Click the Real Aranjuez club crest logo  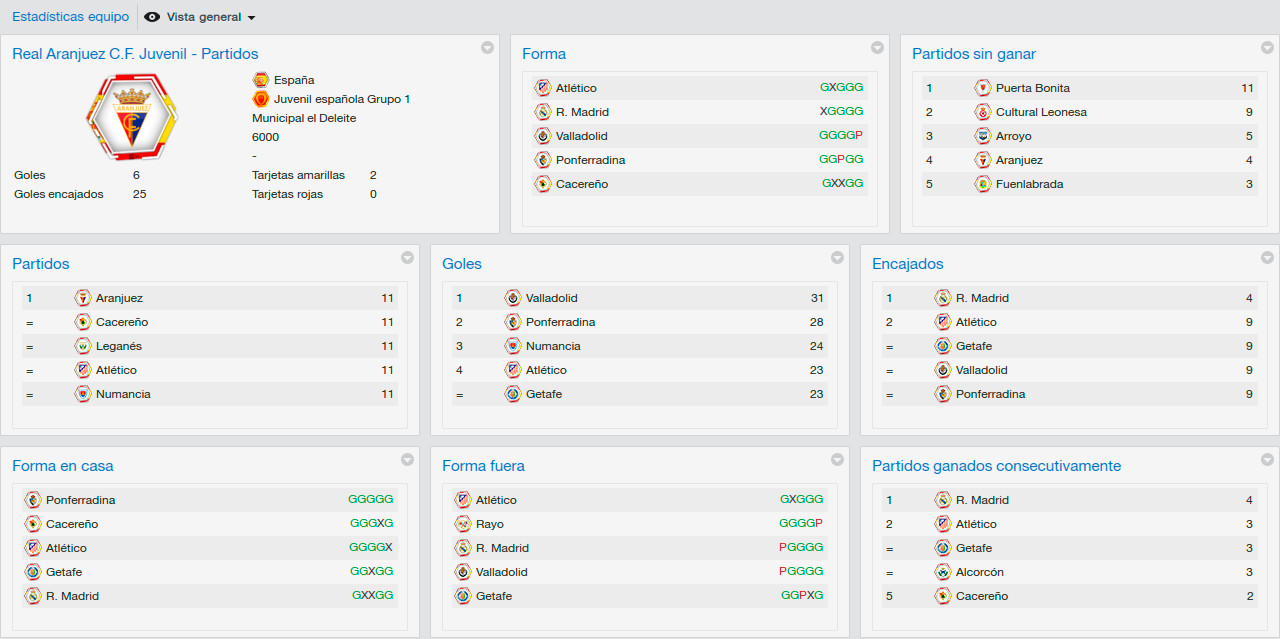coord(132,117)
